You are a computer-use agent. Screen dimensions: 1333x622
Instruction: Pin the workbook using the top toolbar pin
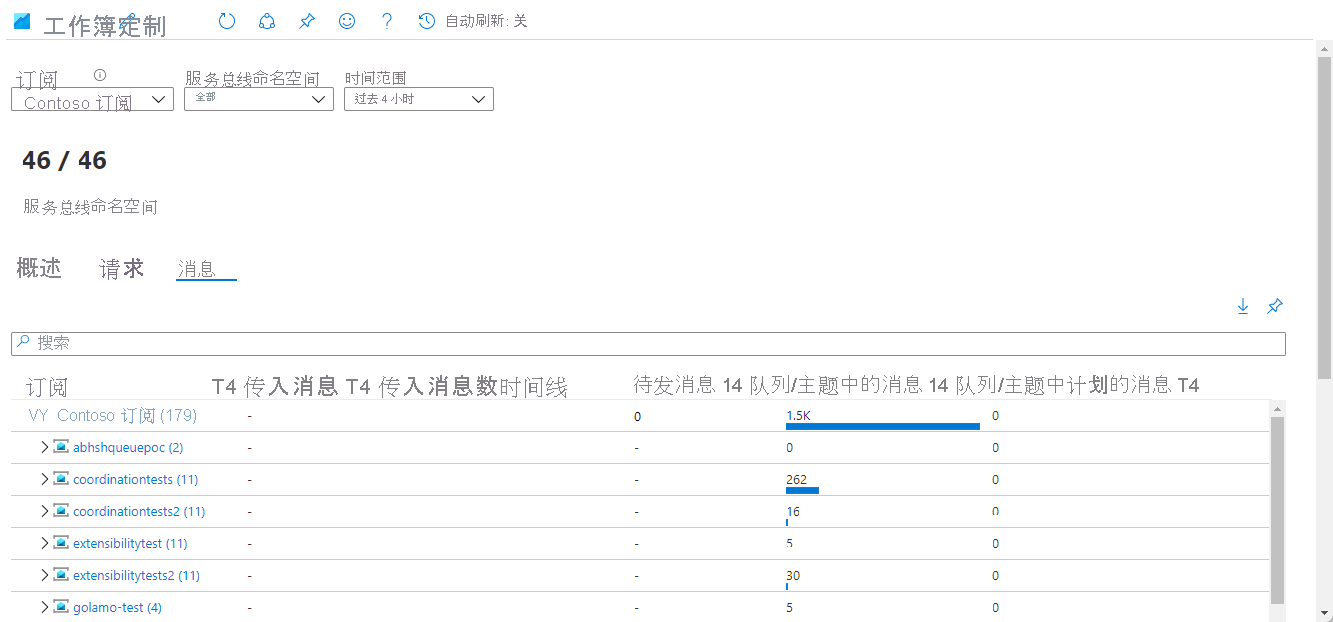[x=307, y=21]
